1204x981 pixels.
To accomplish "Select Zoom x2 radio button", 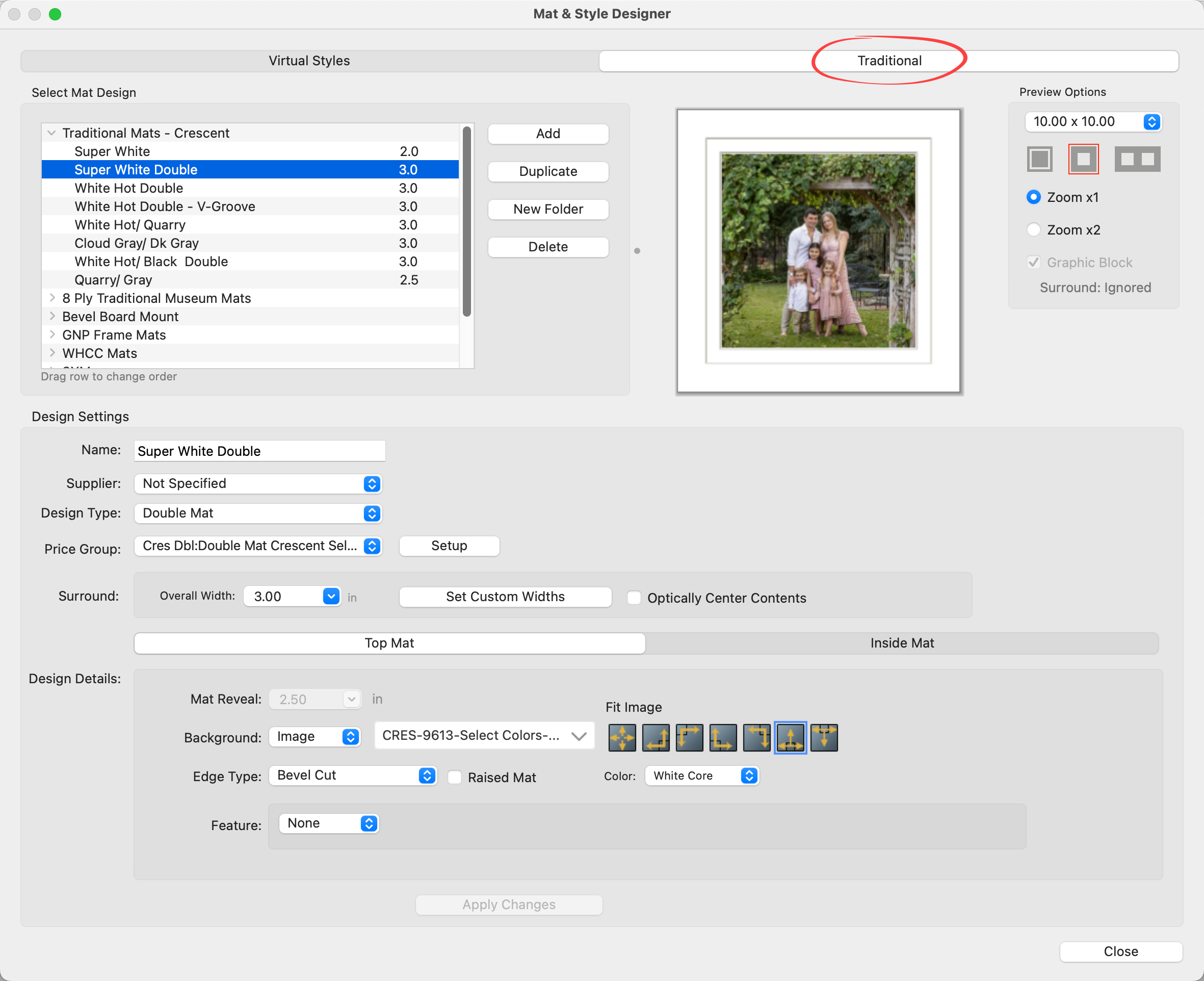I will pos(1033,230).
